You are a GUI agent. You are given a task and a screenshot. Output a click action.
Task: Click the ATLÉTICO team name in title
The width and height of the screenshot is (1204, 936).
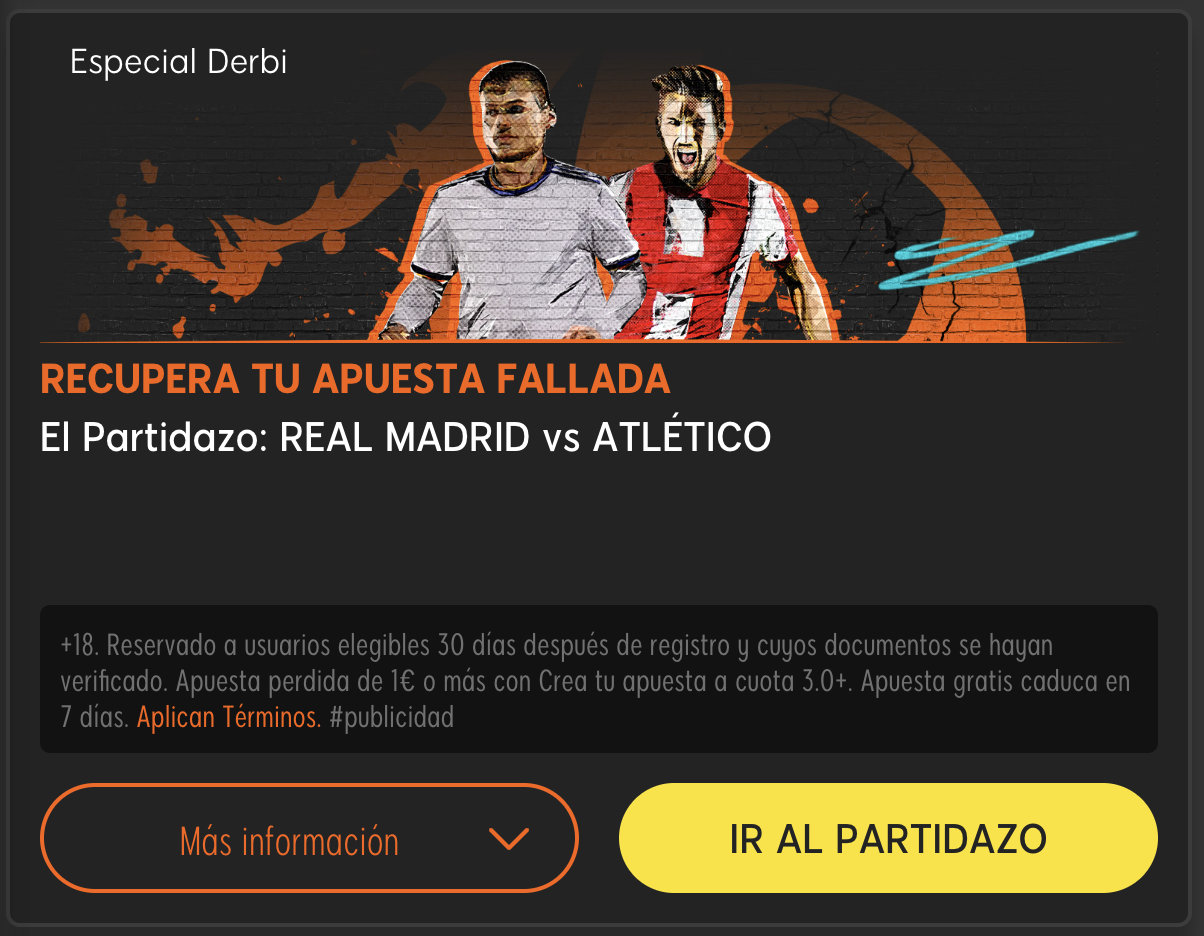click(682, 437)
